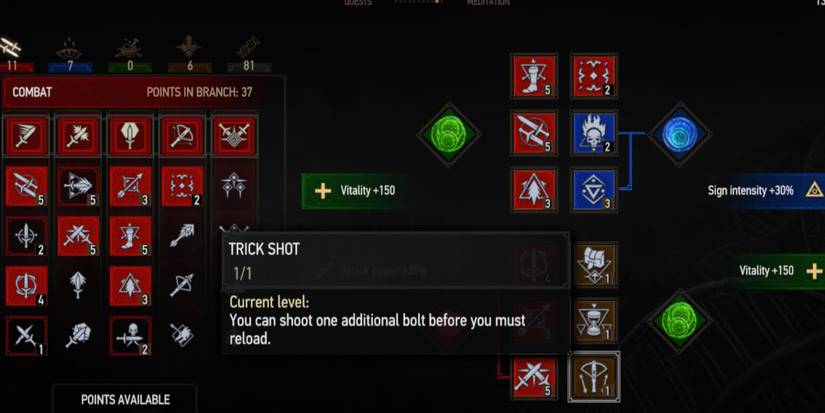Viewport: 825px width, 413px height.
Task: Select the brown chest-shaped general skill slot
Action: tap(595, 264)
